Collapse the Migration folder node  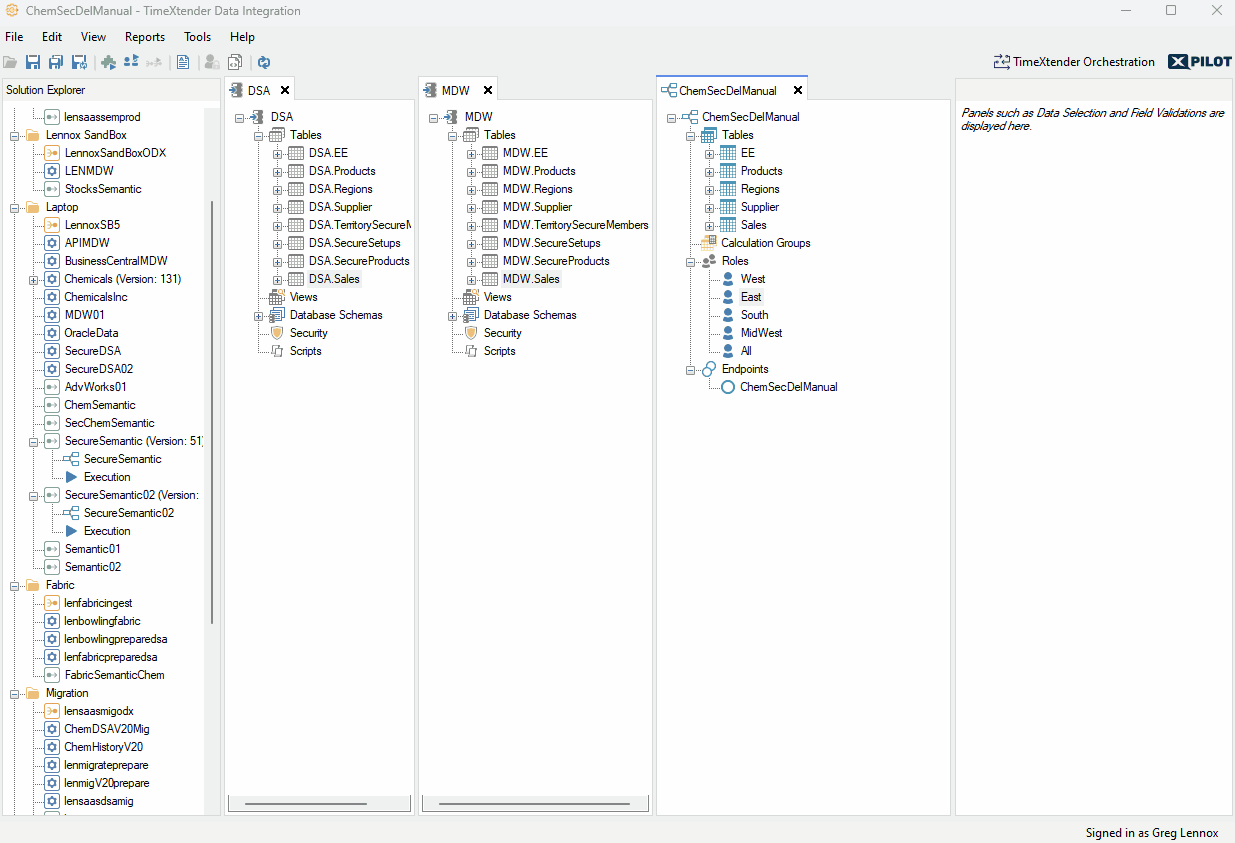click(15, 694)
